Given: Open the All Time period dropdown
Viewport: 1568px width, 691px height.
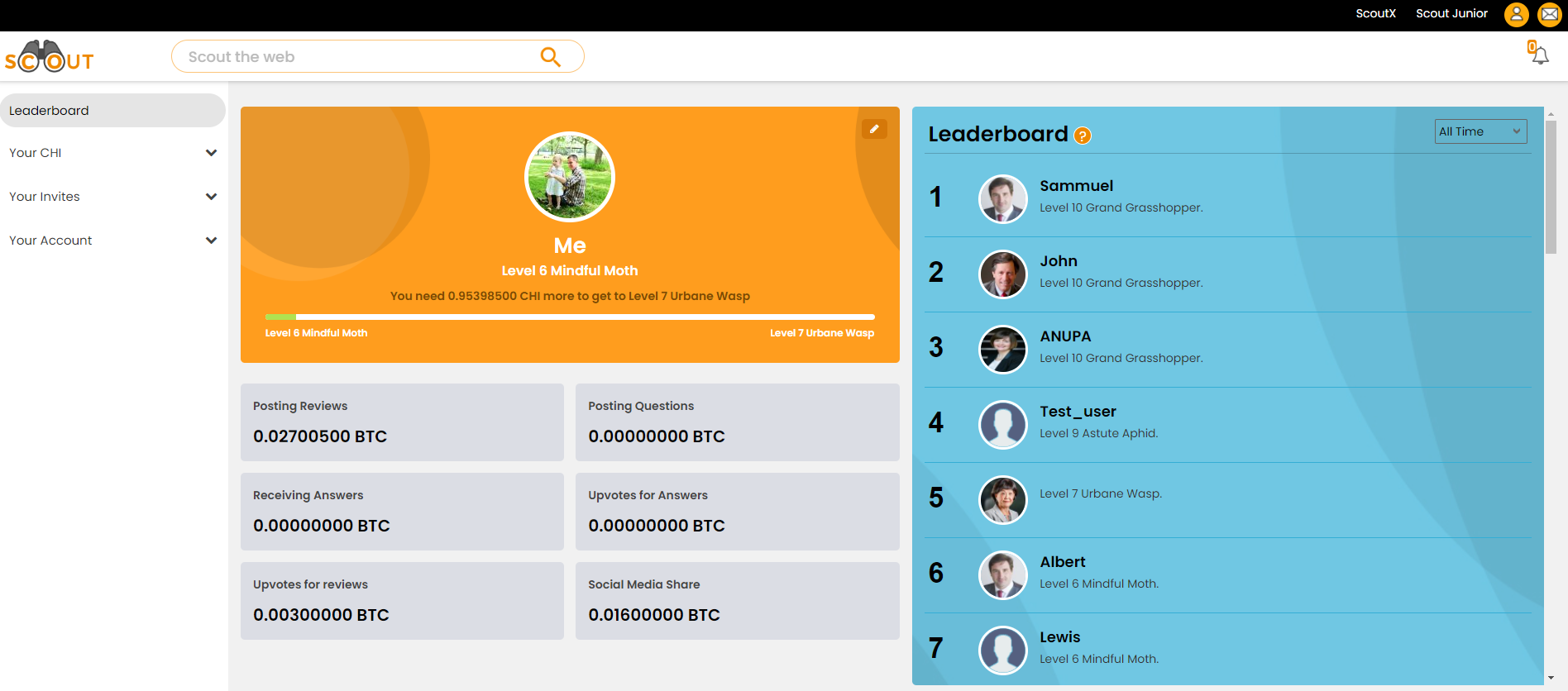Looking at the screenshot, I should (1480, 131).
